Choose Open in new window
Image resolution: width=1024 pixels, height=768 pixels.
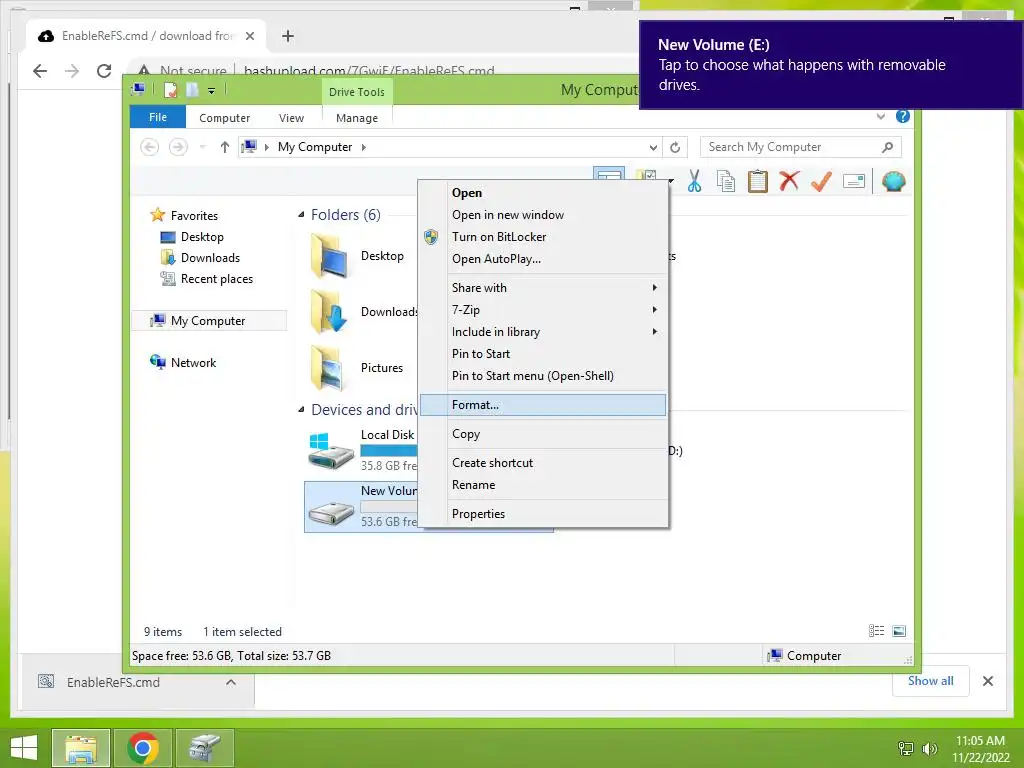click(x=543, y=215)
